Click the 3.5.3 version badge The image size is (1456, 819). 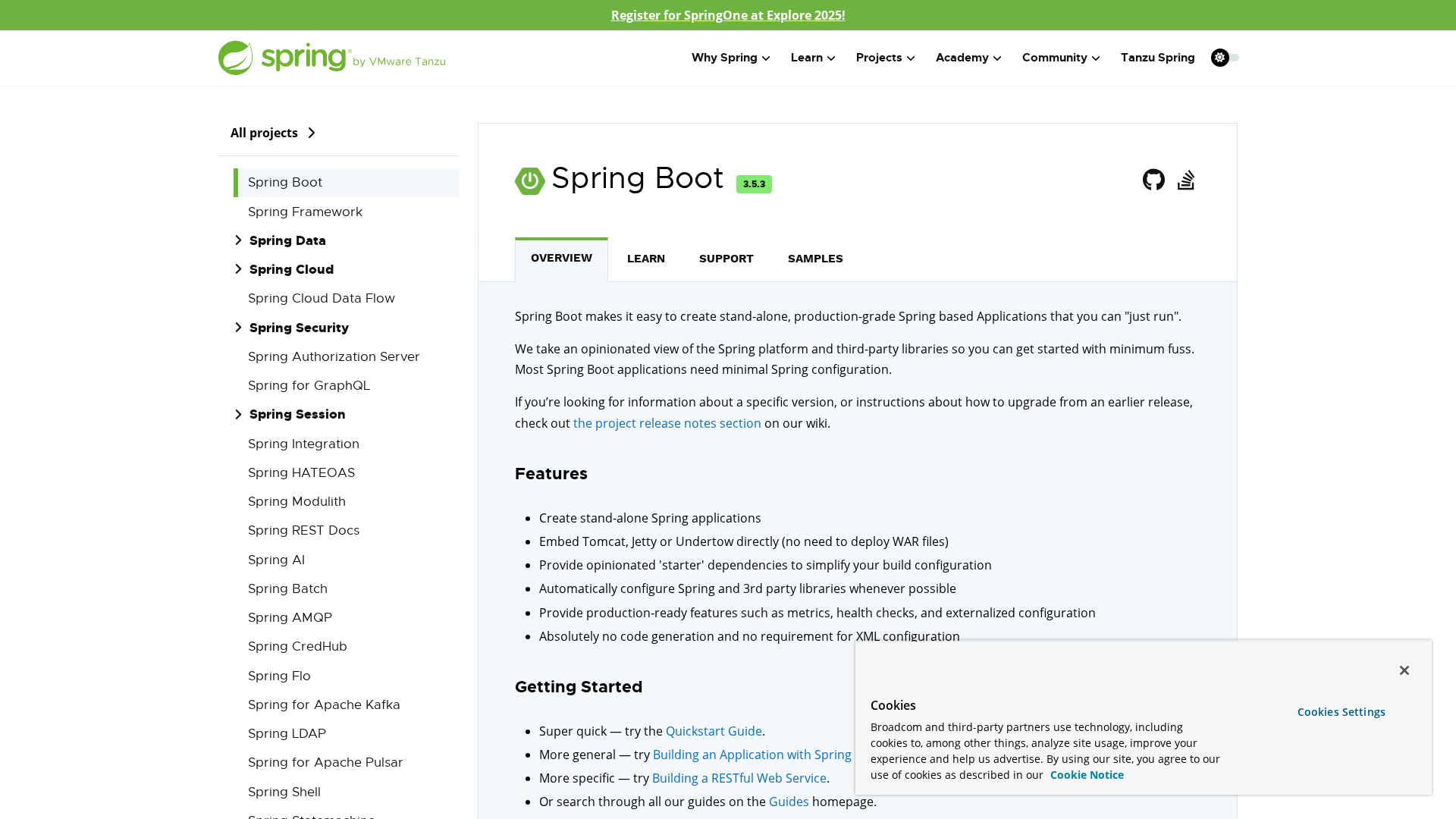[754, 184]
